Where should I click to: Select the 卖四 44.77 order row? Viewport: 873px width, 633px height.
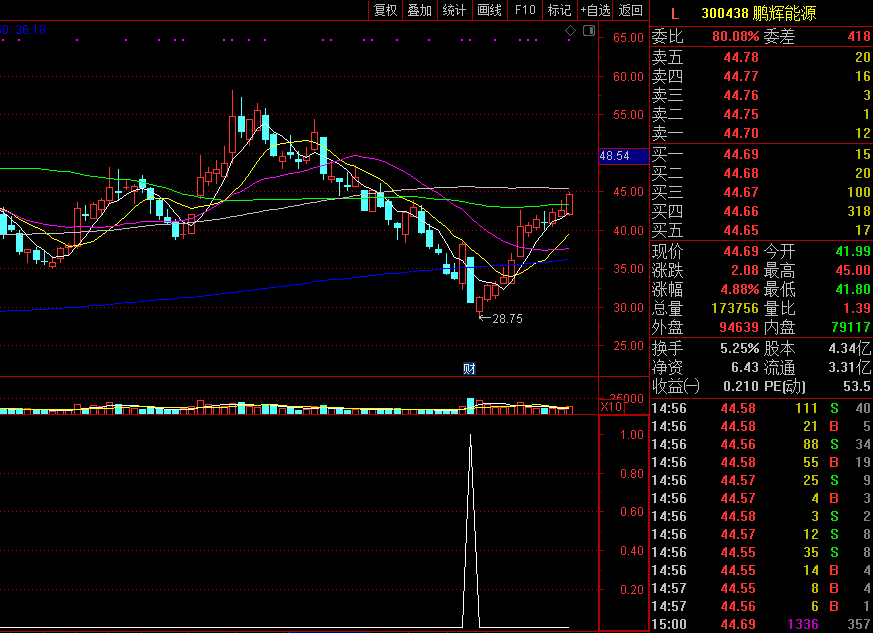click(761, 76)
